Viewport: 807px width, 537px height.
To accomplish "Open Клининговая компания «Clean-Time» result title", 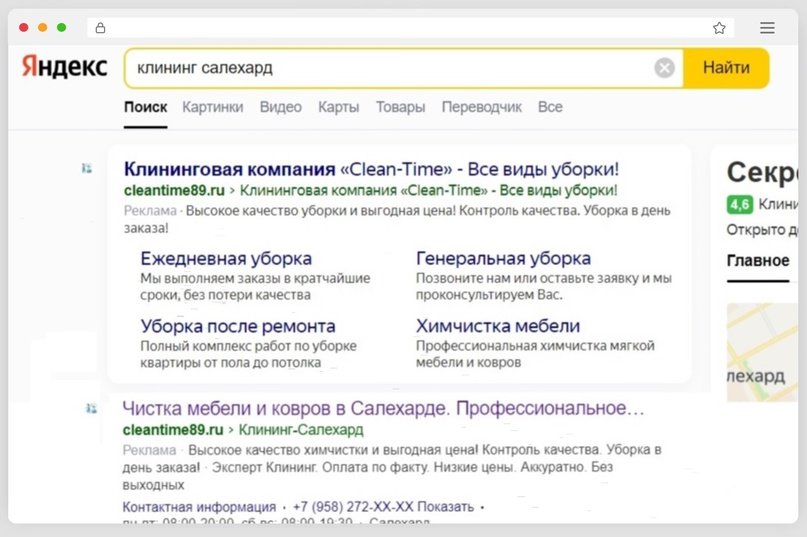I will pos(371,169).
